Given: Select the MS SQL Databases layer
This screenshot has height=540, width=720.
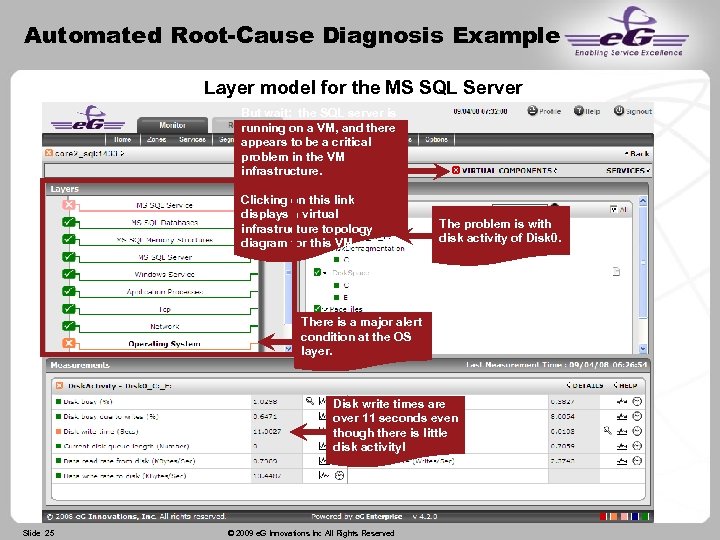Looking at the screenshot, I should 164,223.
